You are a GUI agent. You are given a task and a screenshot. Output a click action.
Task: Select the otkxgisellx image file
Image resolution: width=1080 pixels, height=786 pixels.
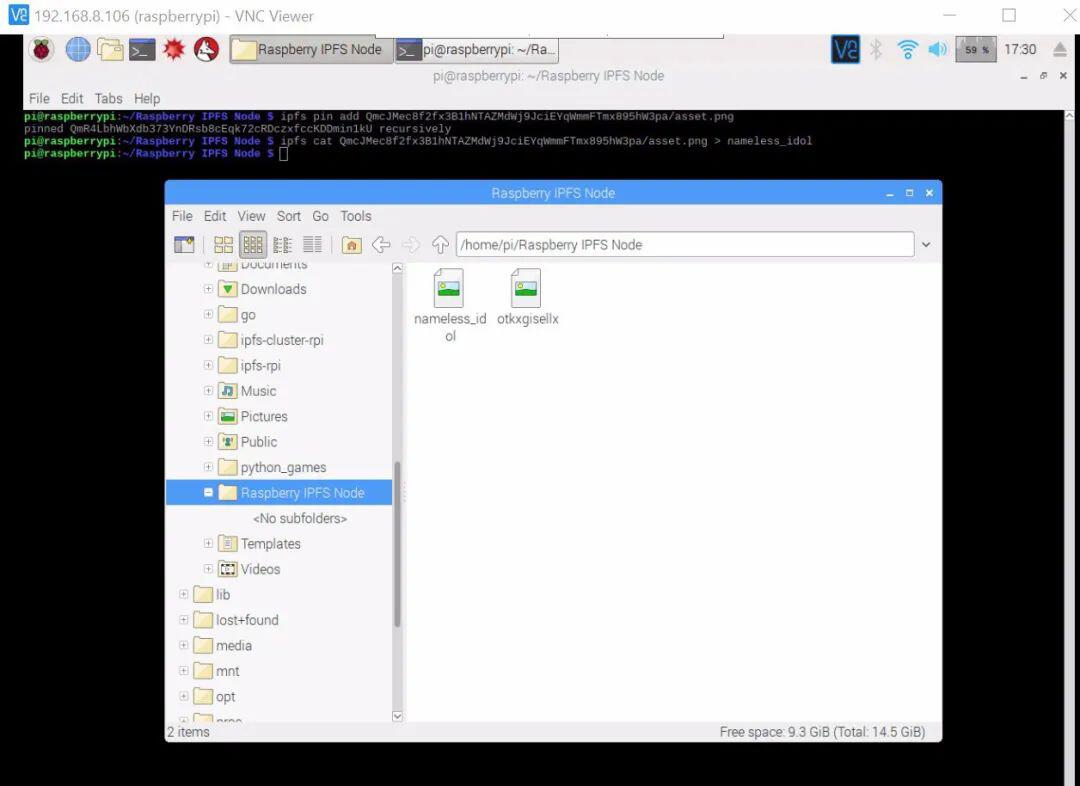pos(527,298)
